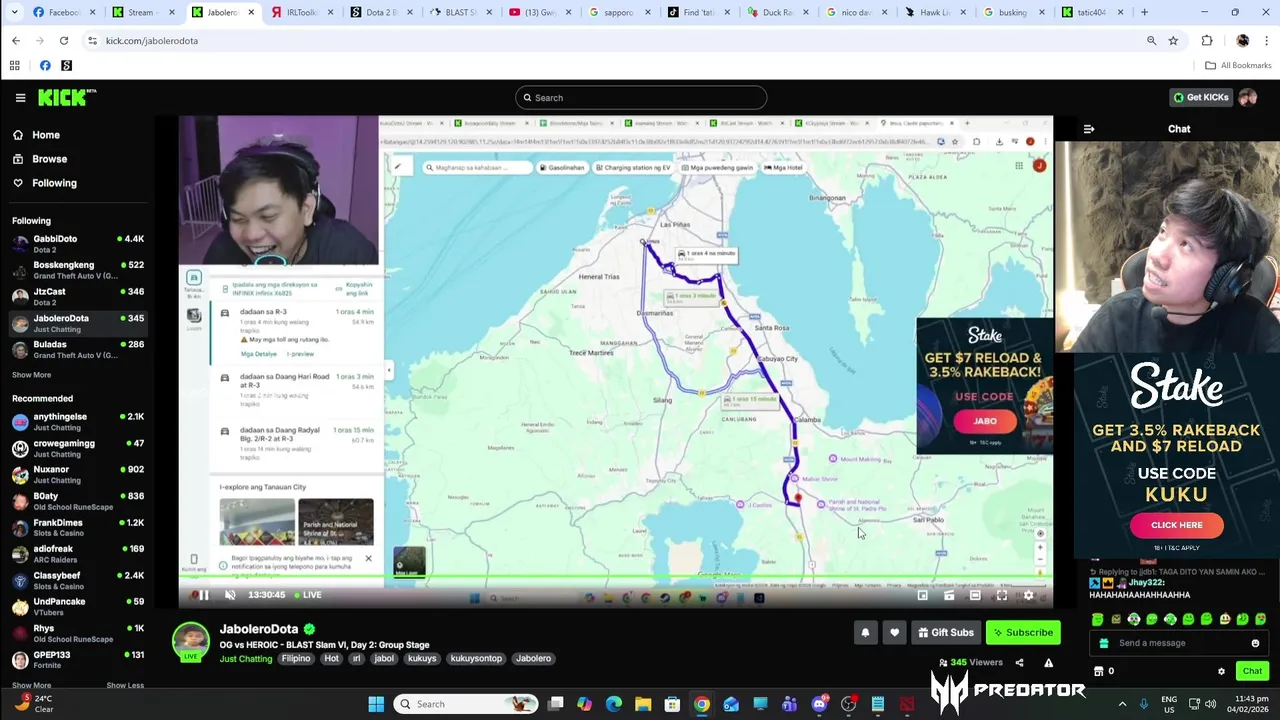Click the green Subscribe button

1022,632
